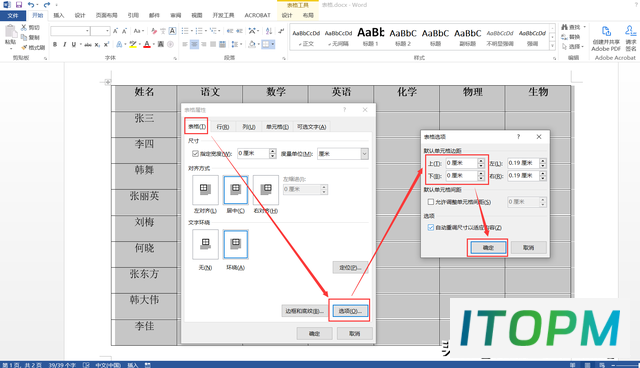Click the Options button in Table Properties
Viewport: 640px width, 368px height.
tap(350, 311)
